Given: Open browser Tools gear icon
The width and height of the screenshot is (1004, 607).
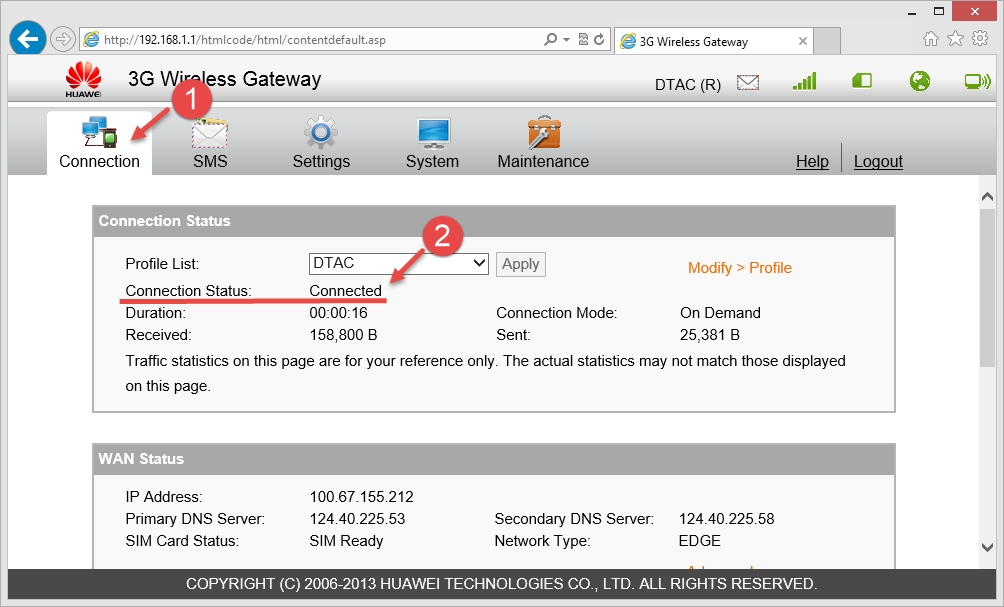Looking at the screenshot, I should coord(980,38).
